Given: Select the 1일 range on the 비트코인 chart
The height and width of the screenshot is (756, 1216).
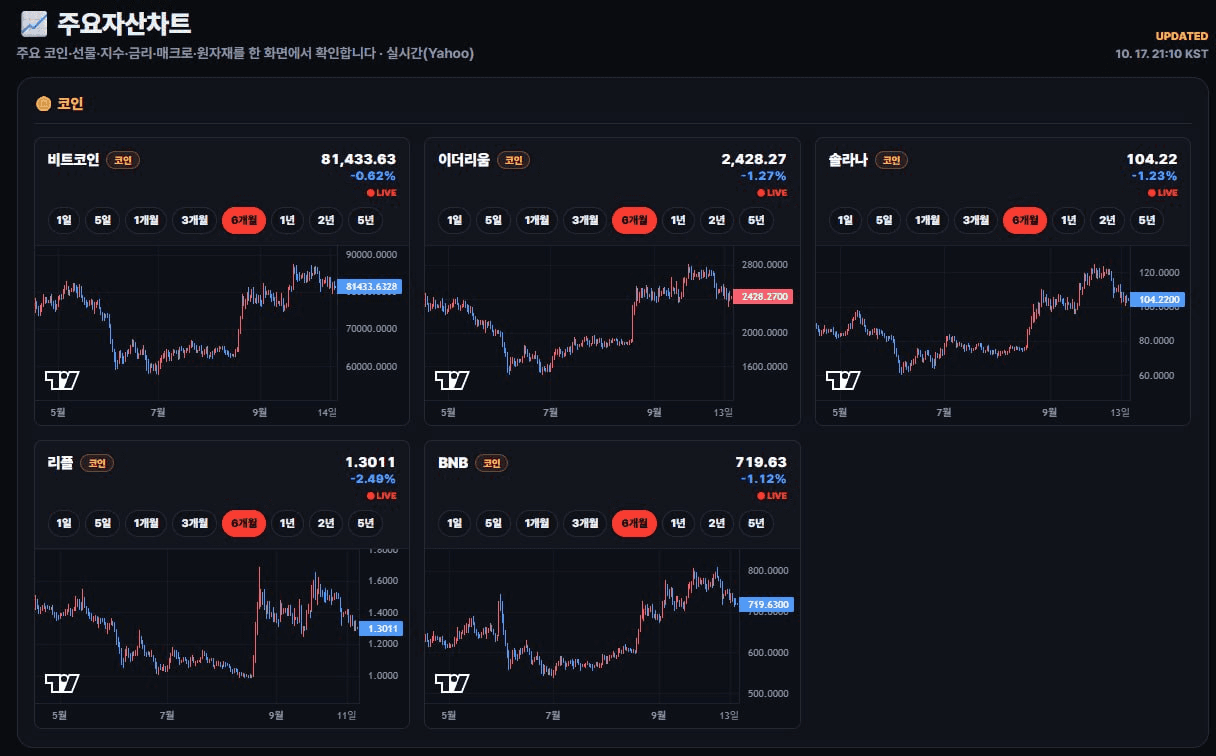Looking at the screenshot, I should [64, 220].
